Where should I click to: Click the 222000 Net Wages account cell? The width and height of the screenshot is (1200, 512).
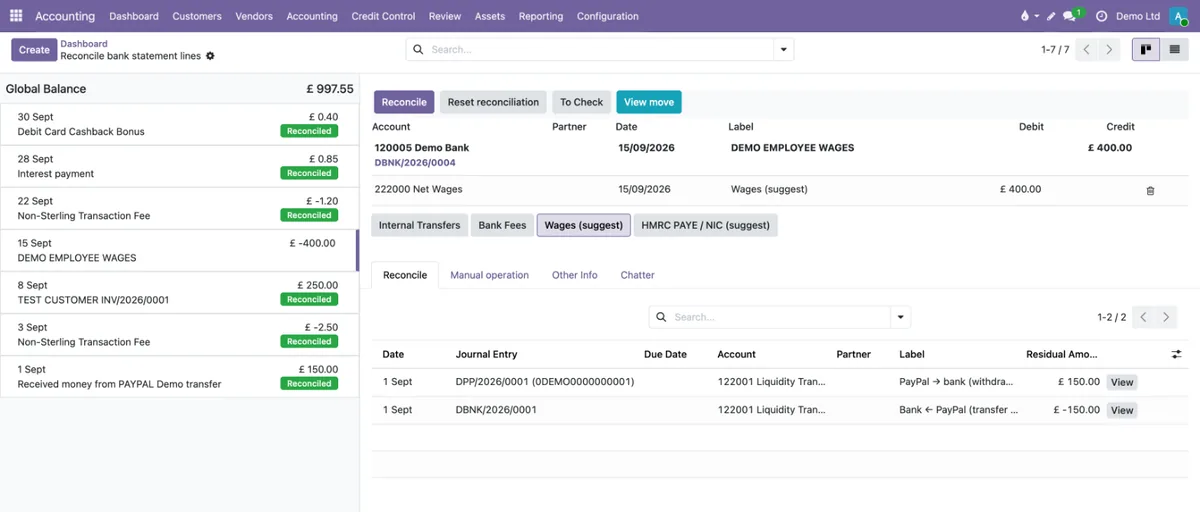pos(418,189)
